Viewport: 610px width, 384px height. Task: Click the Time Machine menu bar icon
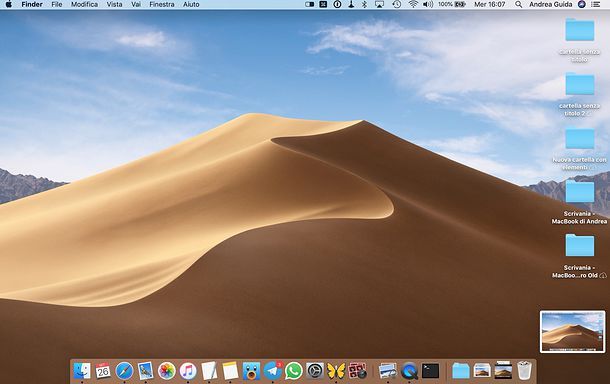pyautogui.click(x=396, y=4)
